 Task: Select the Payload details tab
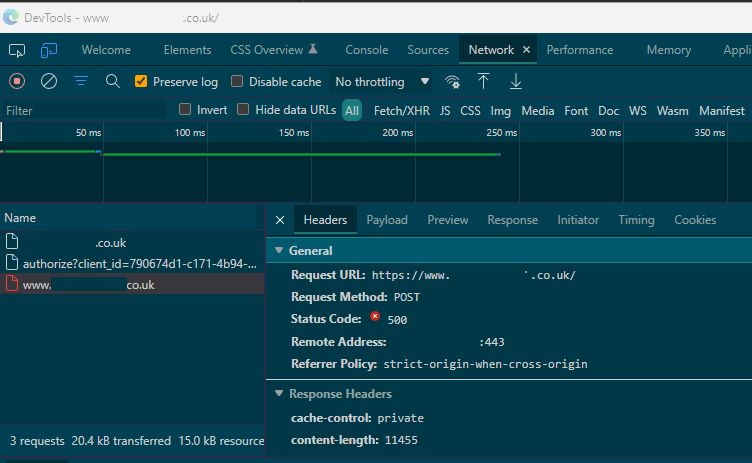387,220
